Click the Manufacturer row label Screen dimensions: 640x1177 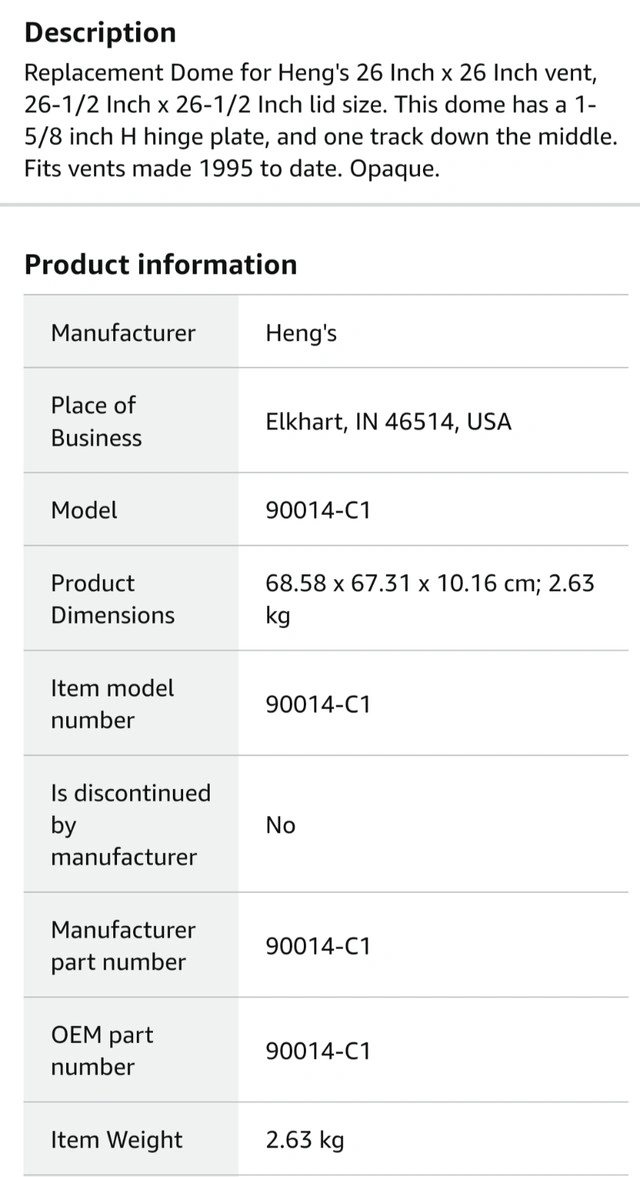click(x=123, y=333)
